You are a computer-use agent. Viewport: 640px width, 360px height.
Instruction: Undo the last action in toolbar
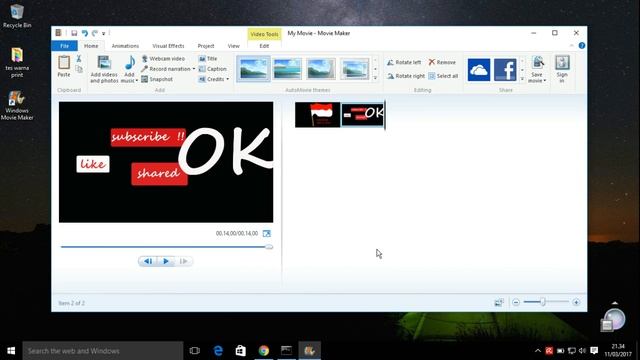coord(84,33)
